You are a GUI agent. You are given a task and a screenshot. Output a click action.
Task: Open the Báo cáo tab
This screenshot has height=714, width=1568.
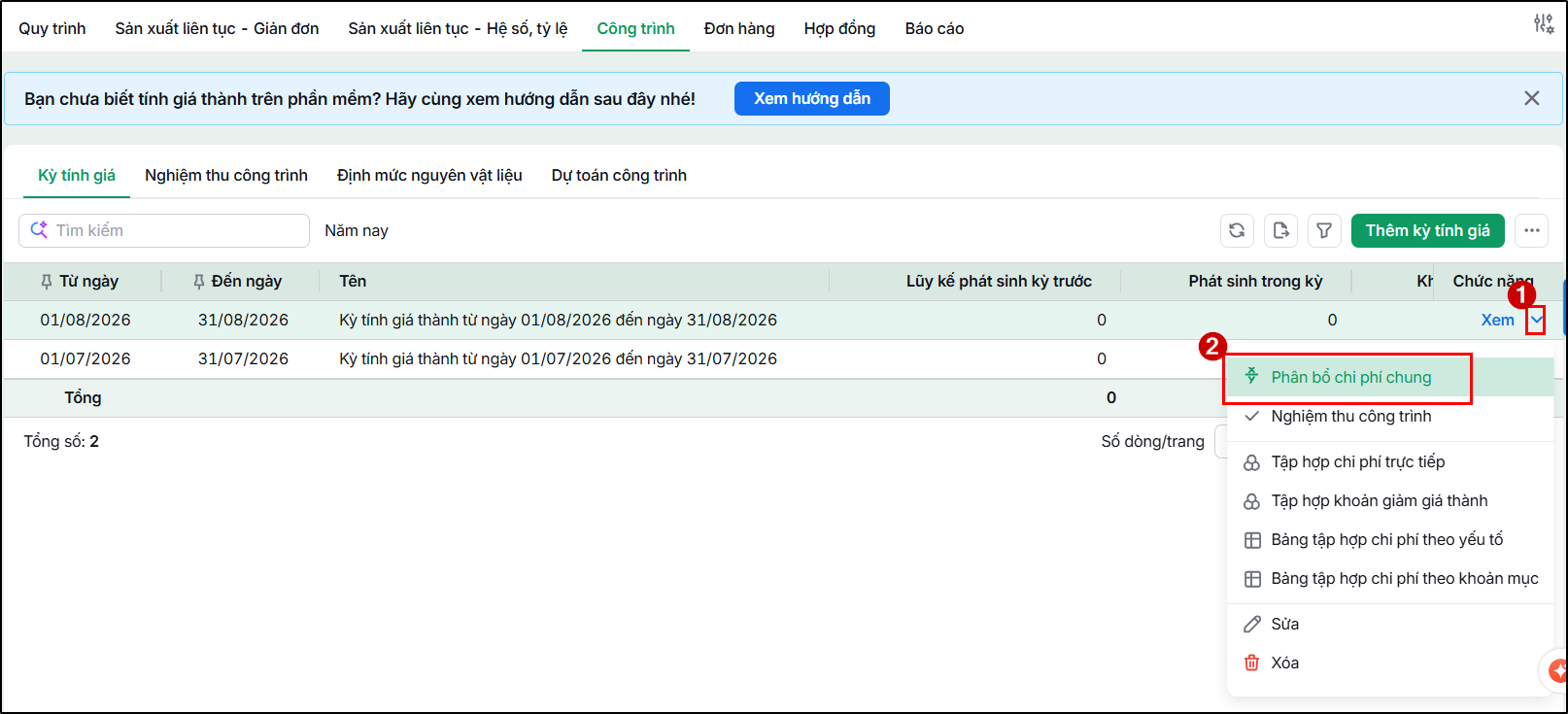935,28
